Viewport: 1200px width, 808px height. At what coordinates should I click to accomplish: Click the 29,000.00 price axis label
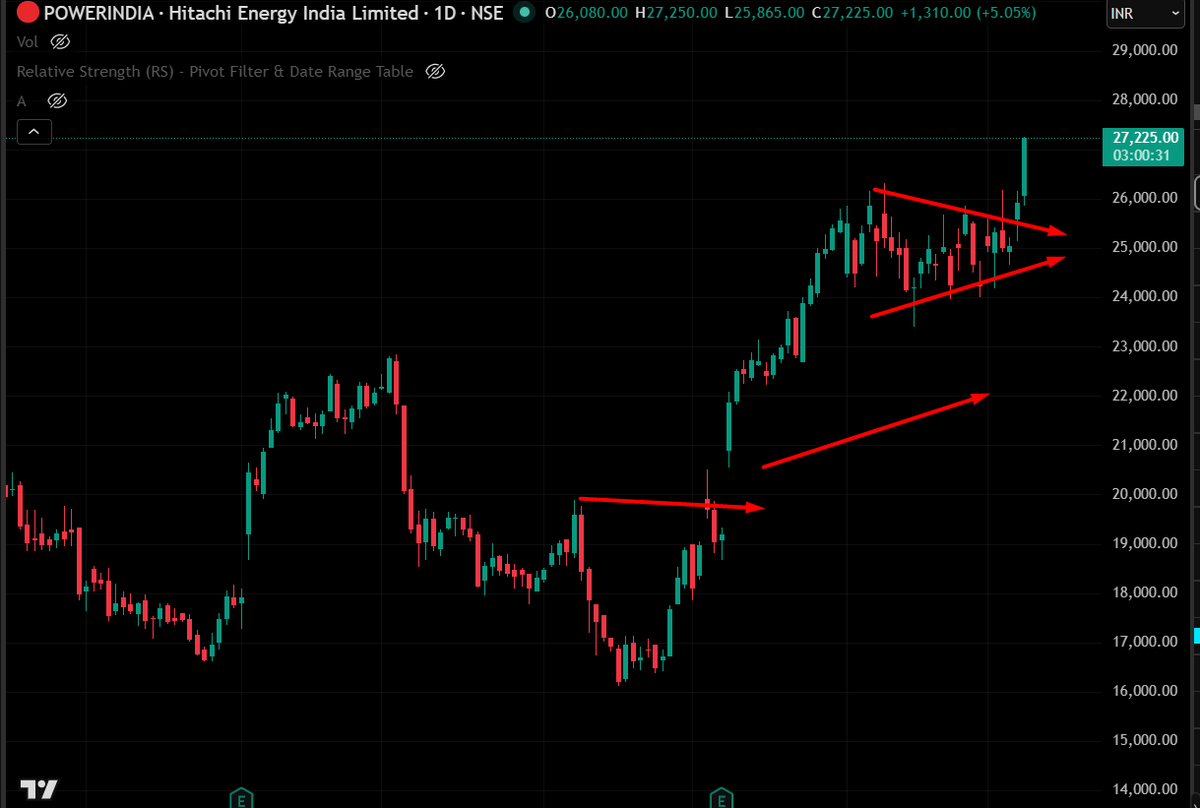[x=1145, y=50]
